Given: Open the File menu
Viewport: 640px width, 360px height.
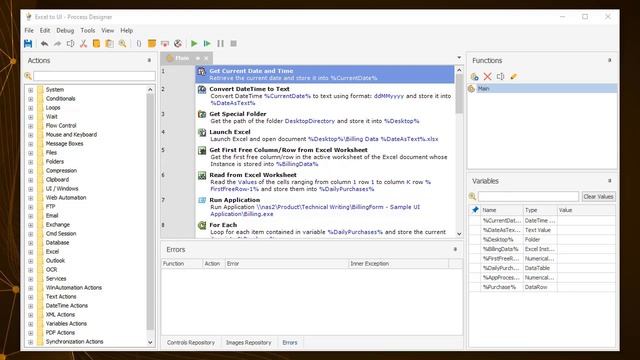Looking at the screenshot, I should tap(29, 31).
